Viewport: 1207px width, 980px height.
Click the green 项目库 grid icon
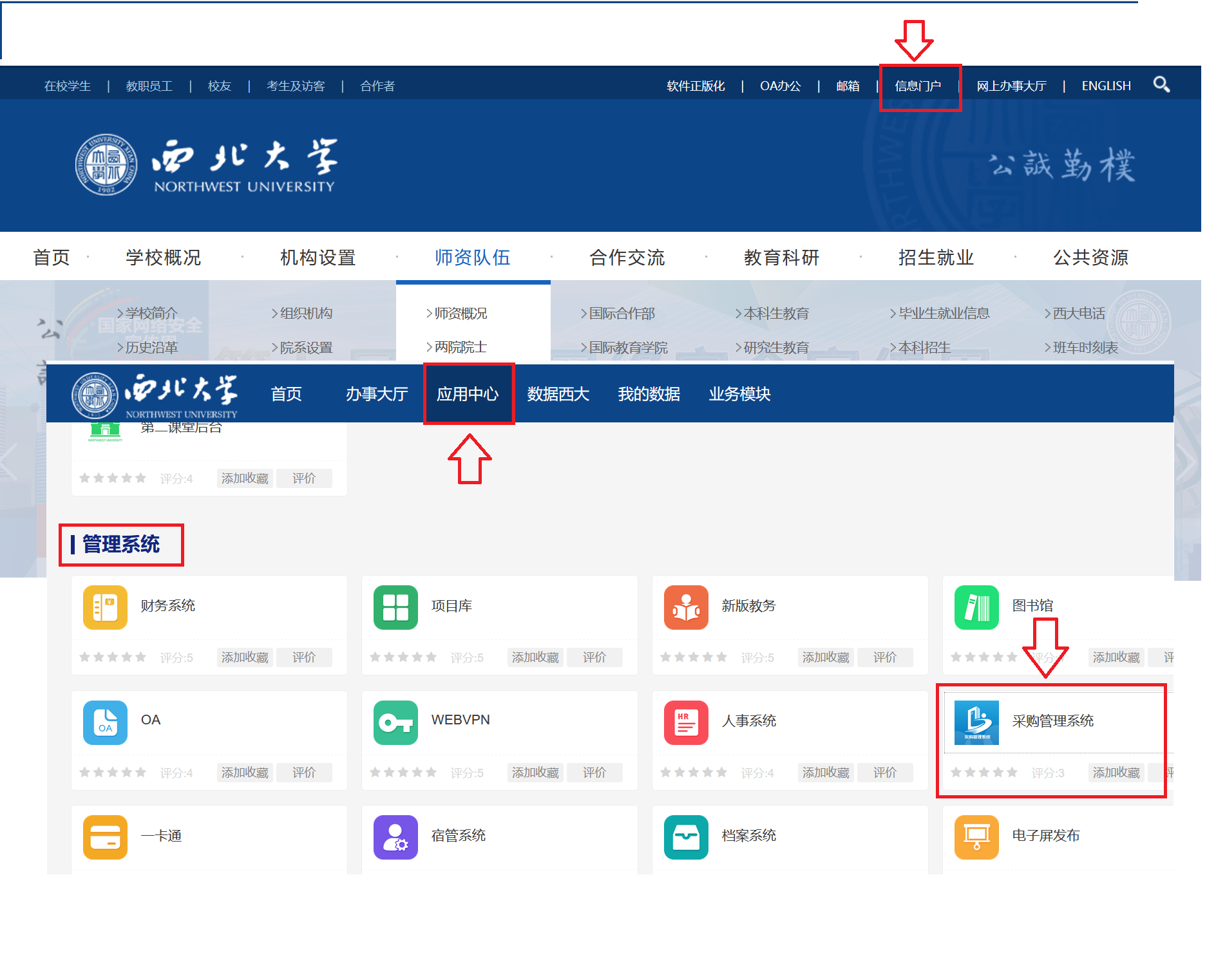coord(395,607)
